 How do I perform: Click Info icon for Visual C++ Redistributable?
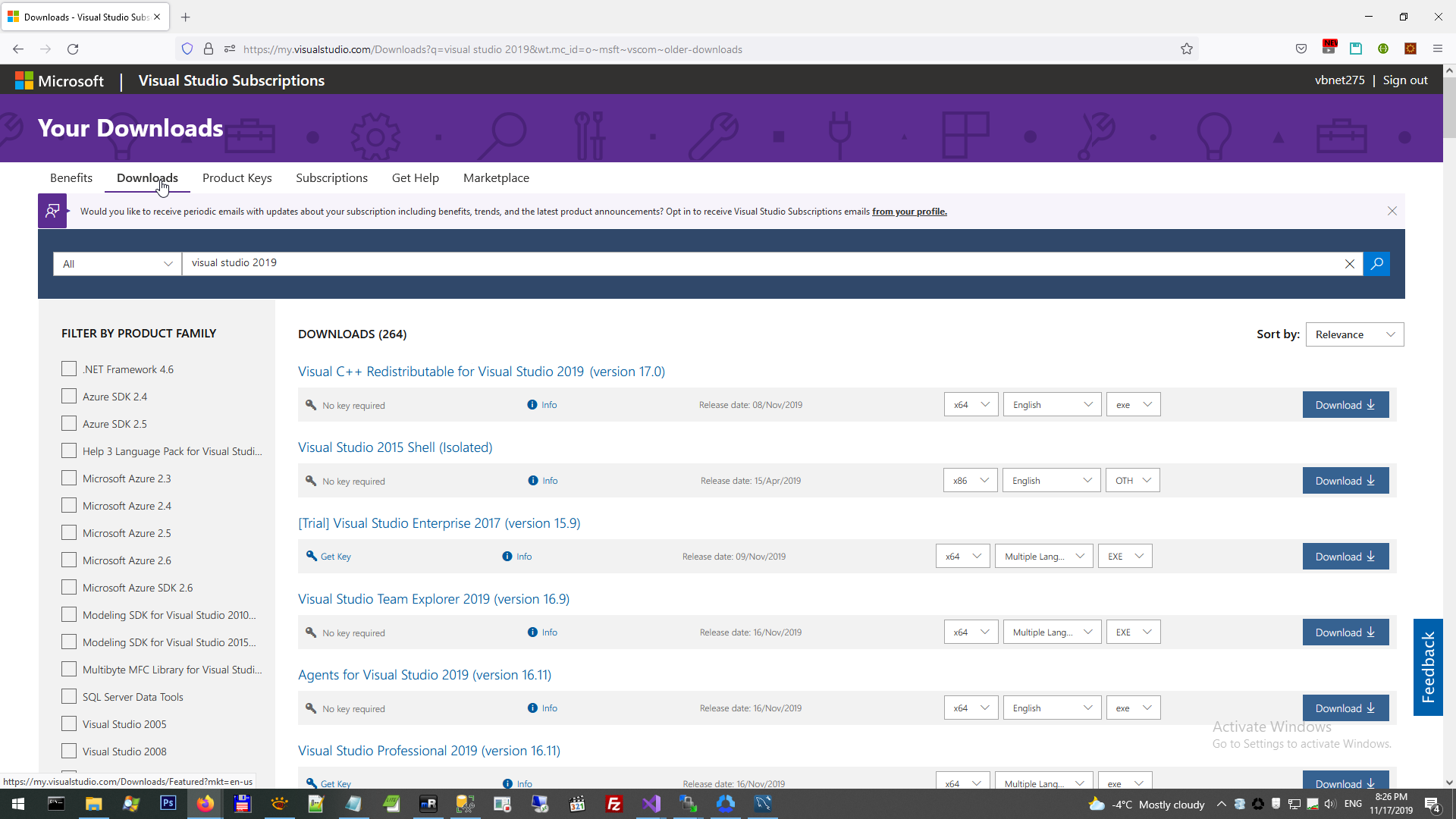click(532, 405)
